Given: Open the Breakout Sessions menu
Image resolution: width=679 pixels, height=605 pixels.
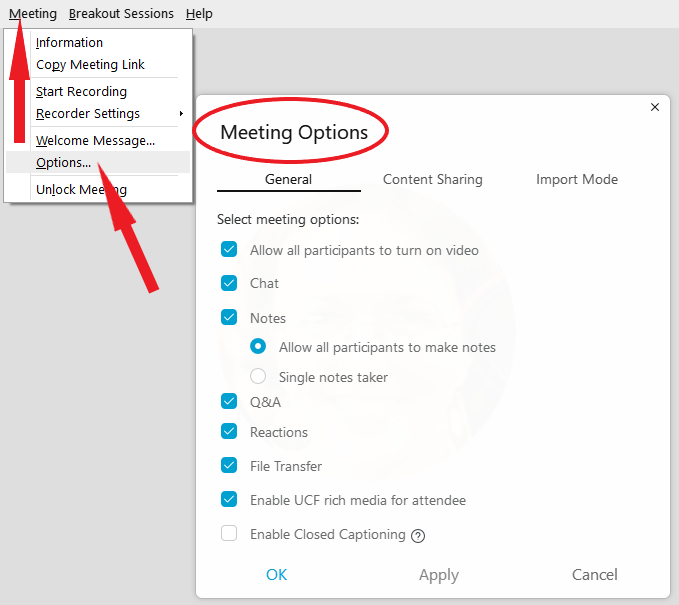Looking at the screenshot, I should [121, 14].
